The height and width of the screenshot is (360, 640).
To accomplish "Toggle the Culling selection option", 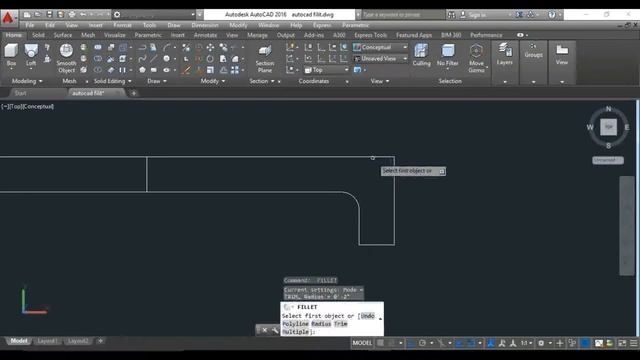I will (x=421, y=55).
